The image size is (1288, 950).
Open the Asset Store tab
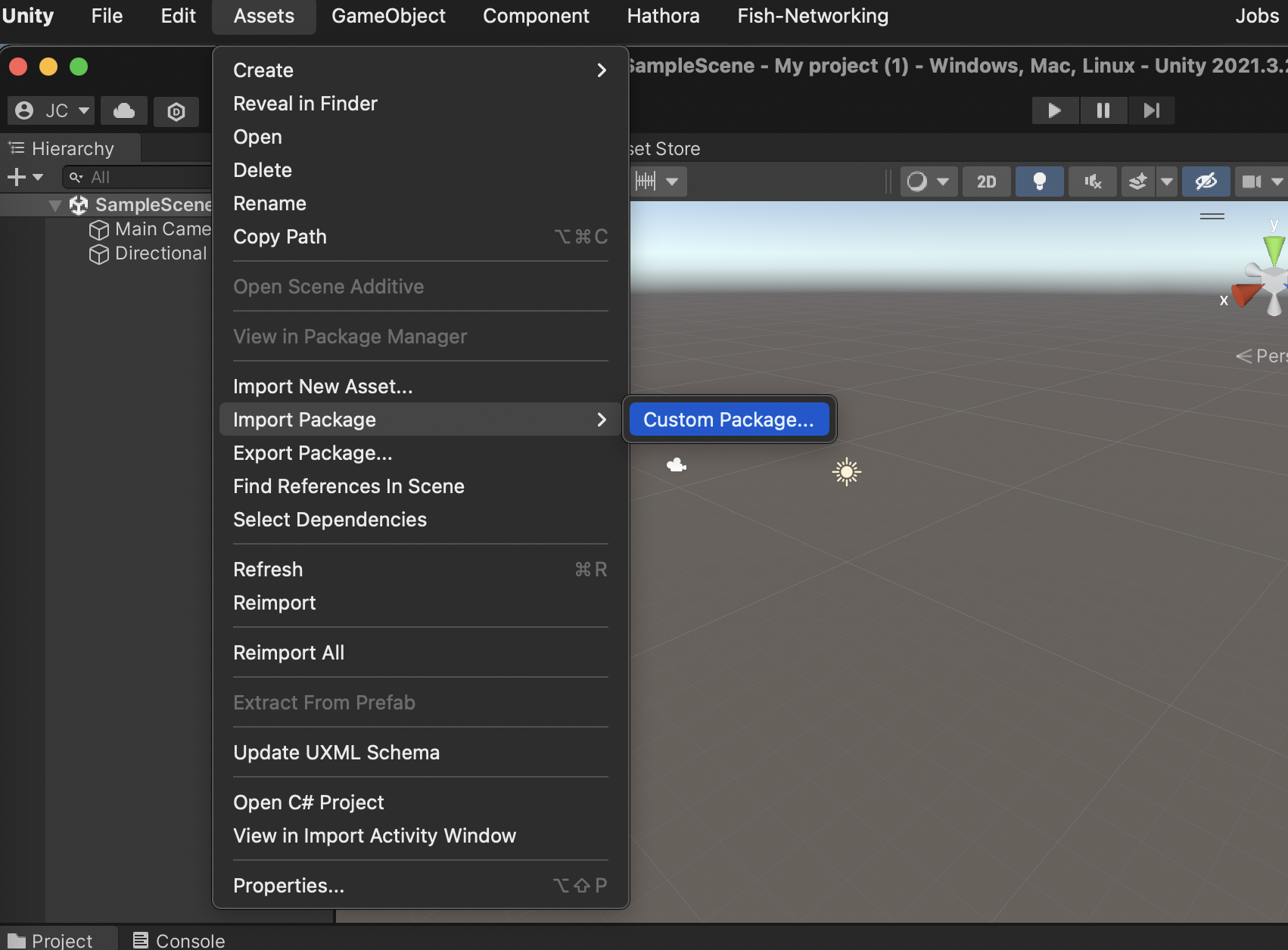click(x=664, y=149)
